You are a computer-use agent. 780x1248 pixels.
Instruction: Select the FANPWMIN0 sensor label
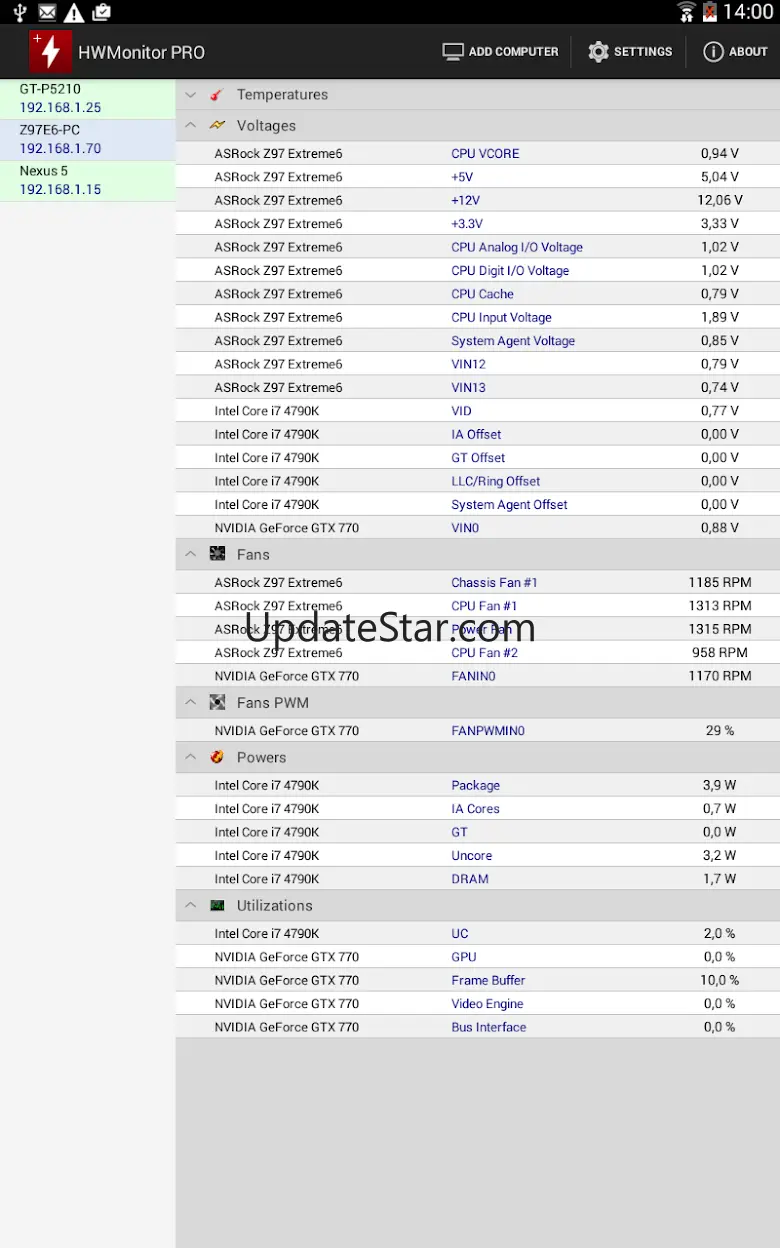[488, 731]
